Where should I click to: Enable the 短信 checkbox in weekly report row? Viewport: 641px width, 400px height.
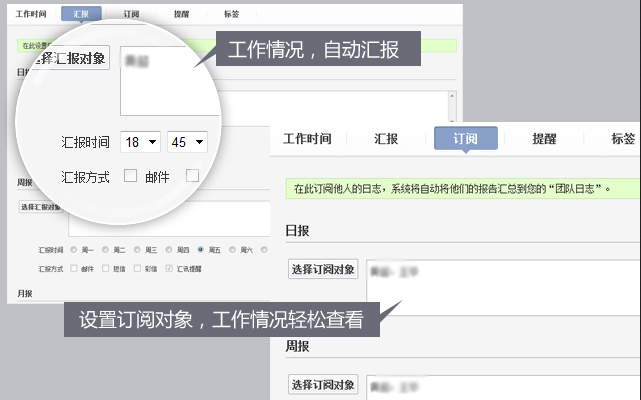[106, 269]
